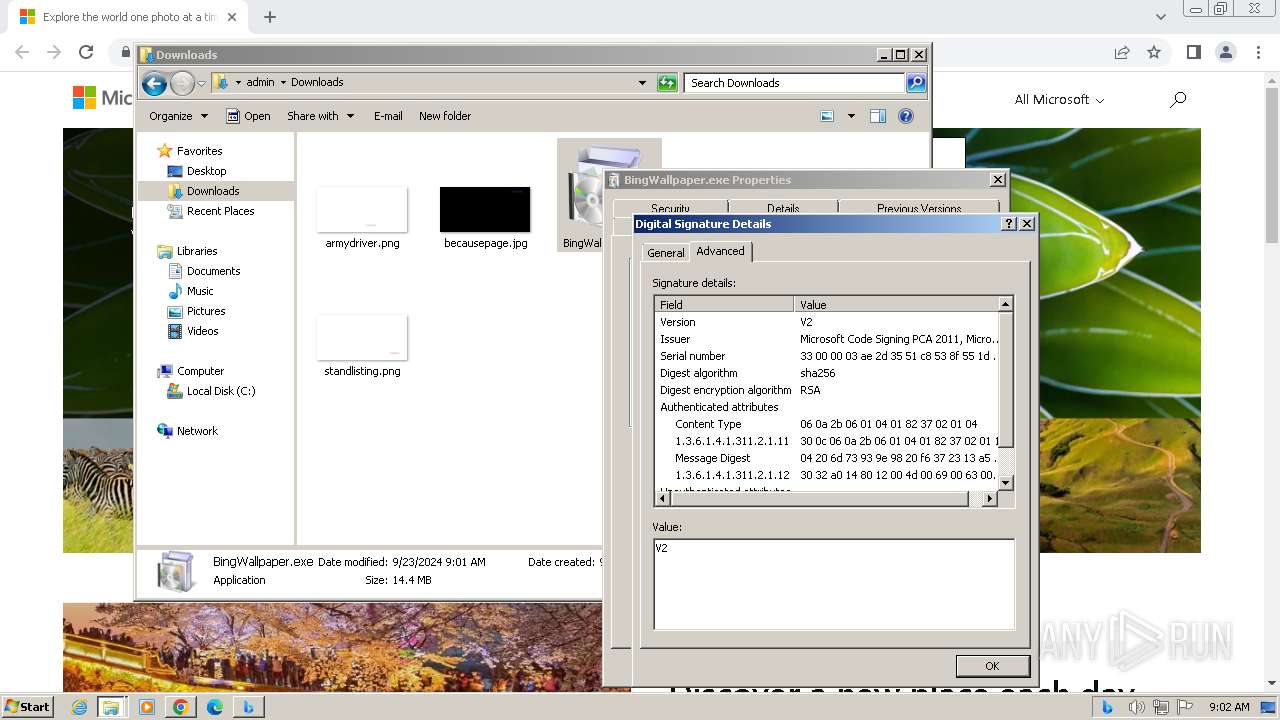This screenshot has height=720, width=1280.
Task: Switch to General tab in signature details
Action: (665, 253)
